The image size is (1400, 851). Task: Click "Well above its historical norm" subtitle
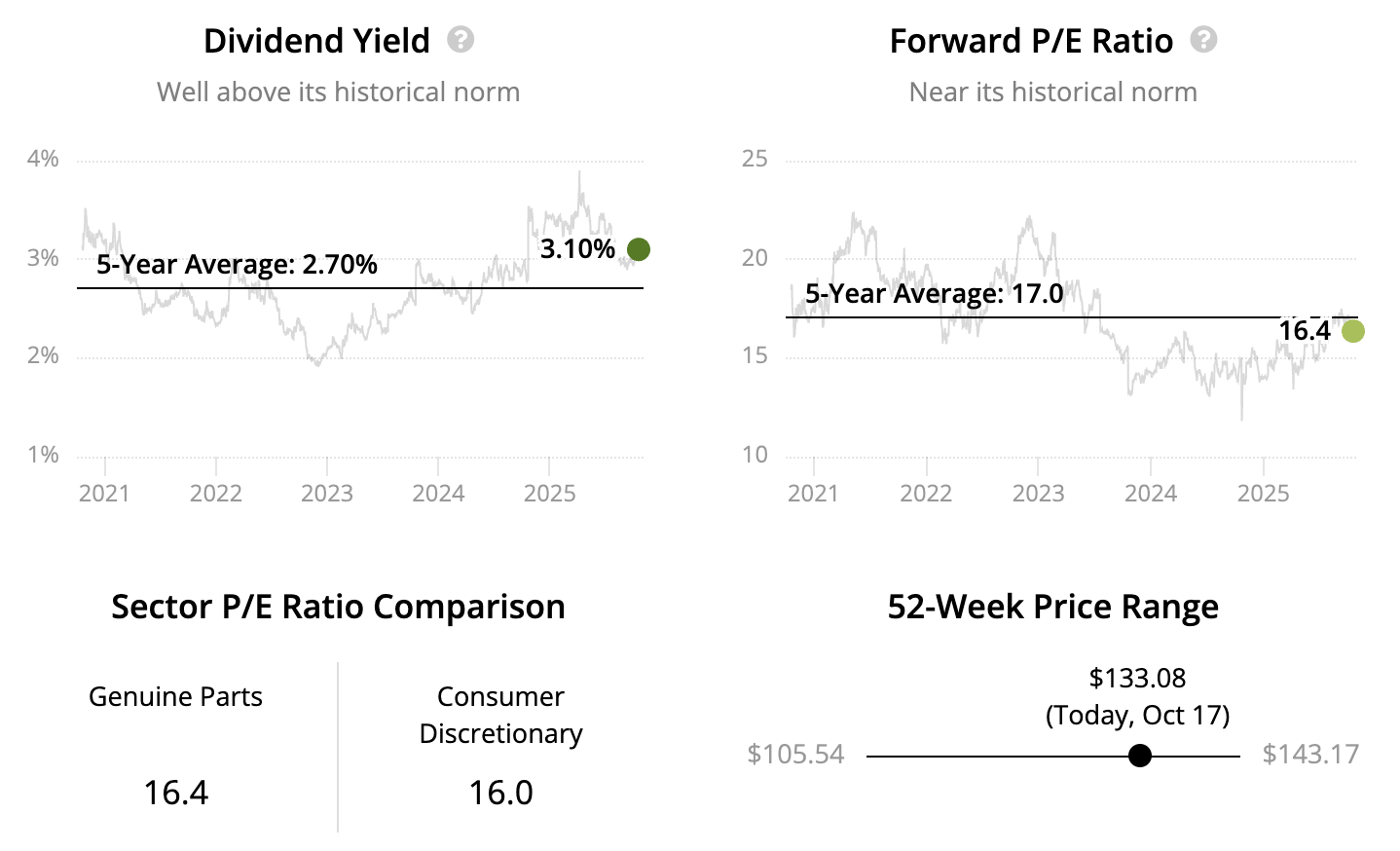(x=338, y=92)
